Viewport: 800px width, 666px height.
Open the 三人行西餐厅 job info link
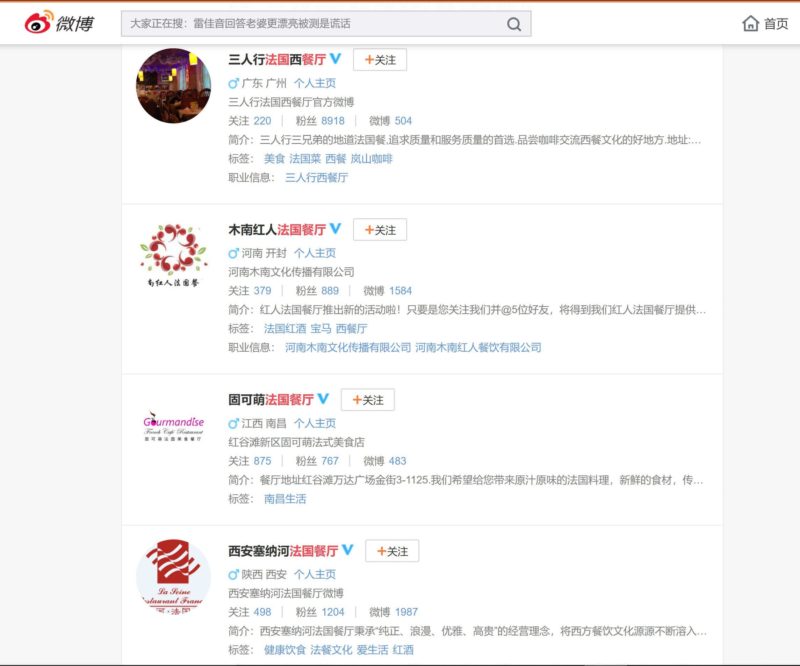click(x=316, y=178)
